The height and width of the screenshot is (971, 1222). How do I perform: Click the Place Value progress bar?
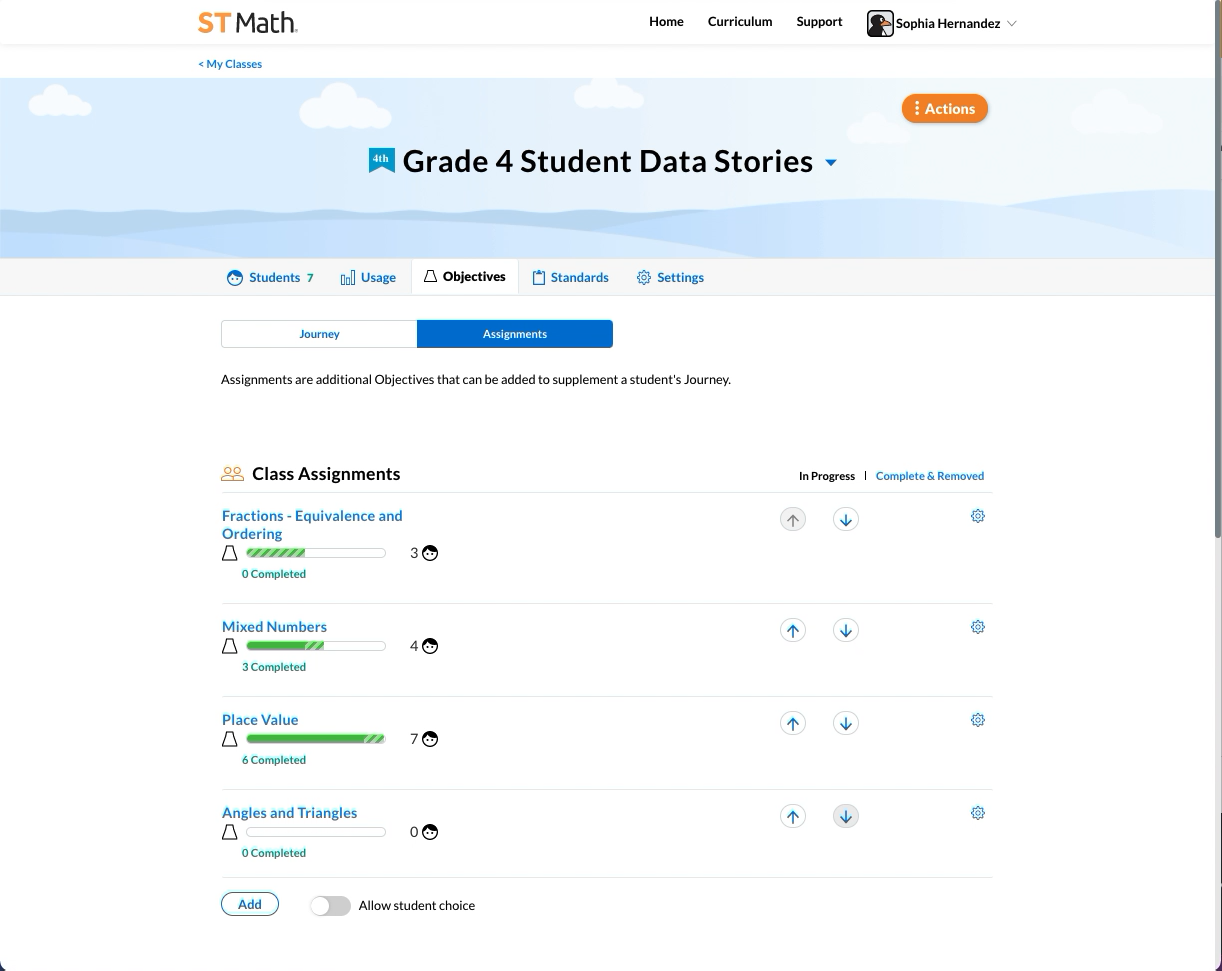click(x=315, y=738)
